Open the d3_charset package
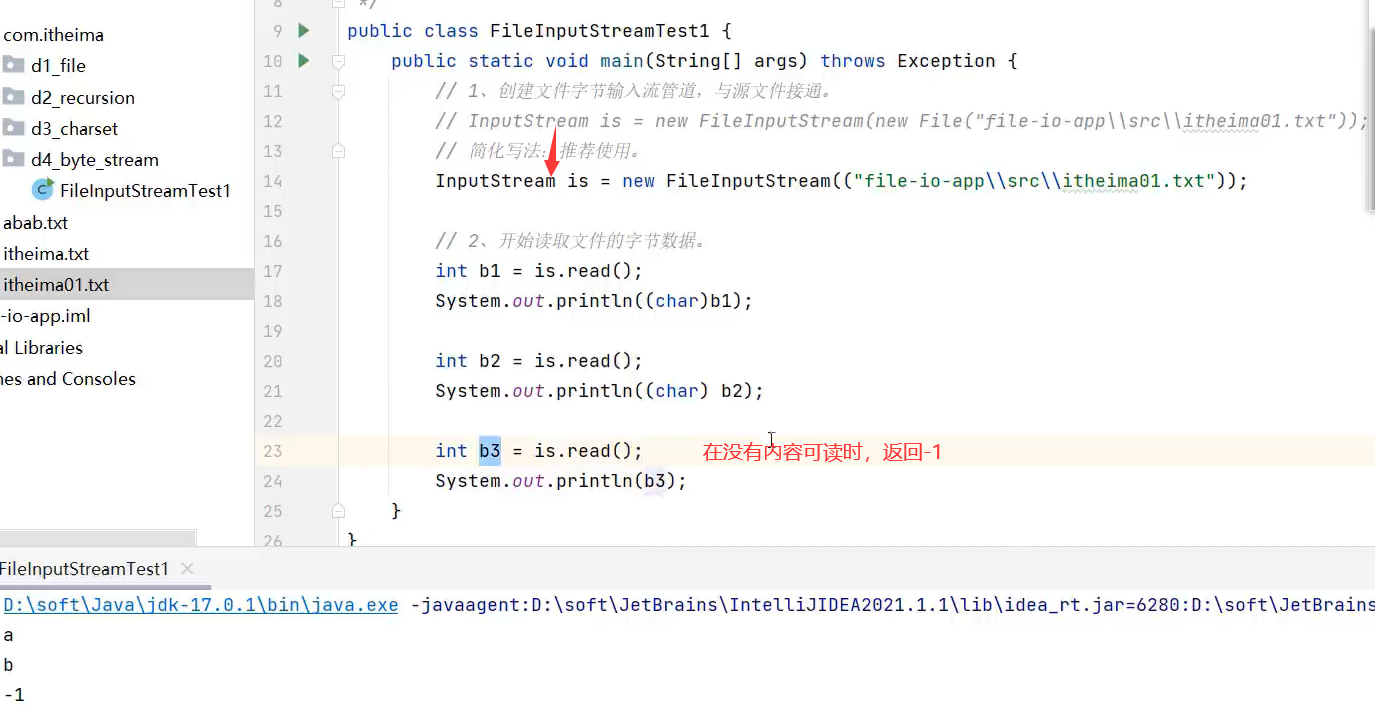Image resolution: width=1375 pixels, height=728 pixels. click(74, 129)
